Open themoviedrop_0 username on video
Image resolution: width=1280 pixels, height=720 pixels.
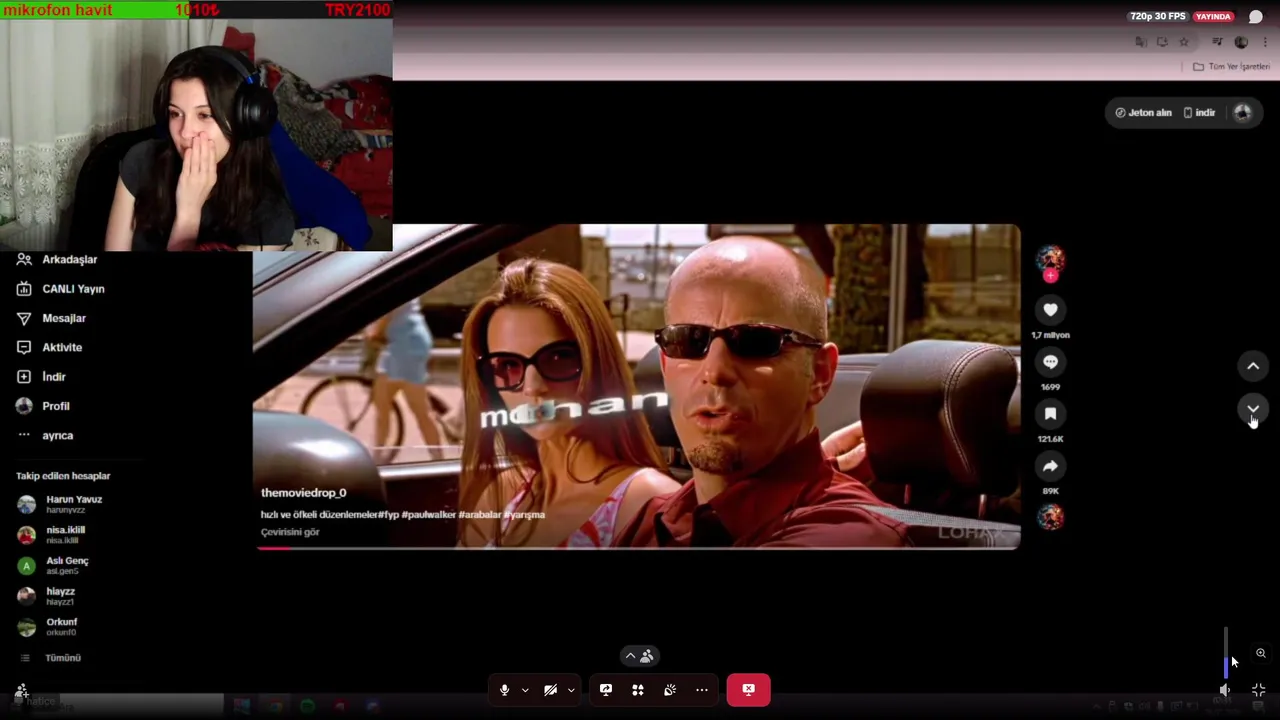coord(303,493)
